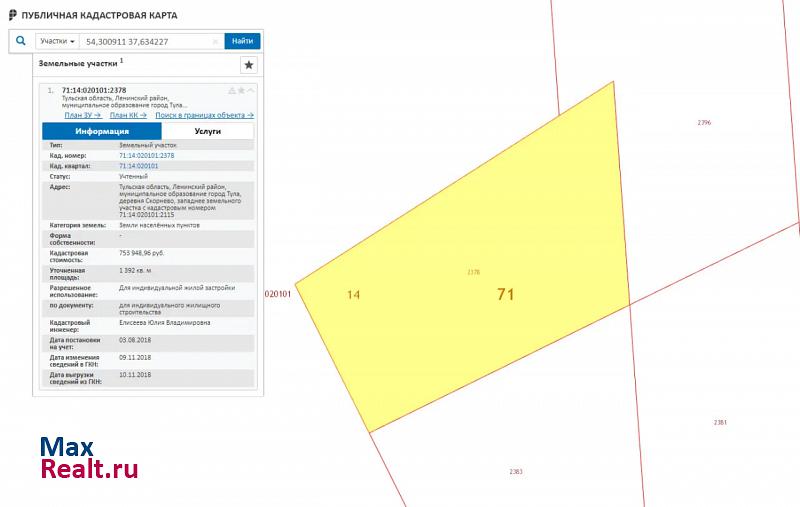Click the small star icon on result 2378
This screenshot has height=507, width=800.
[241, 91]
